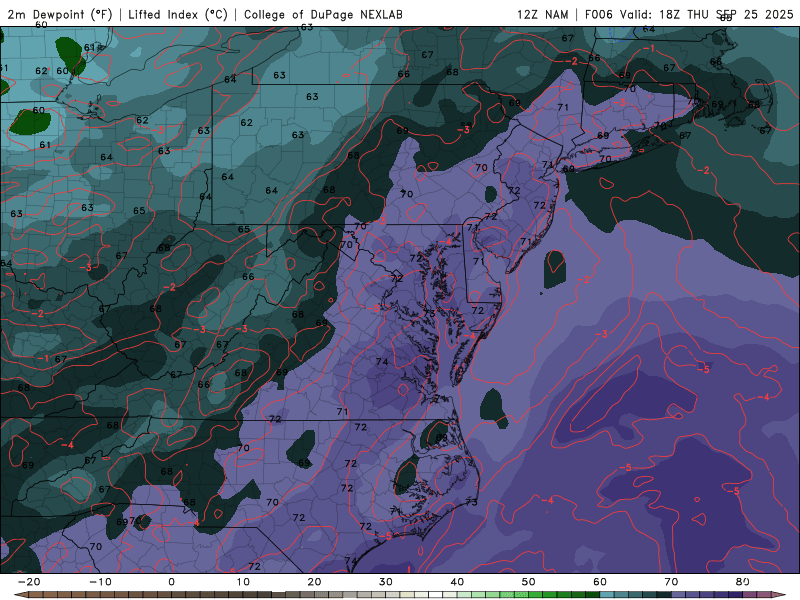The height and width of the screenshot is (600, 800).
Task: Click the 20 label on the color scale
Action: click(x=314, y=582)
